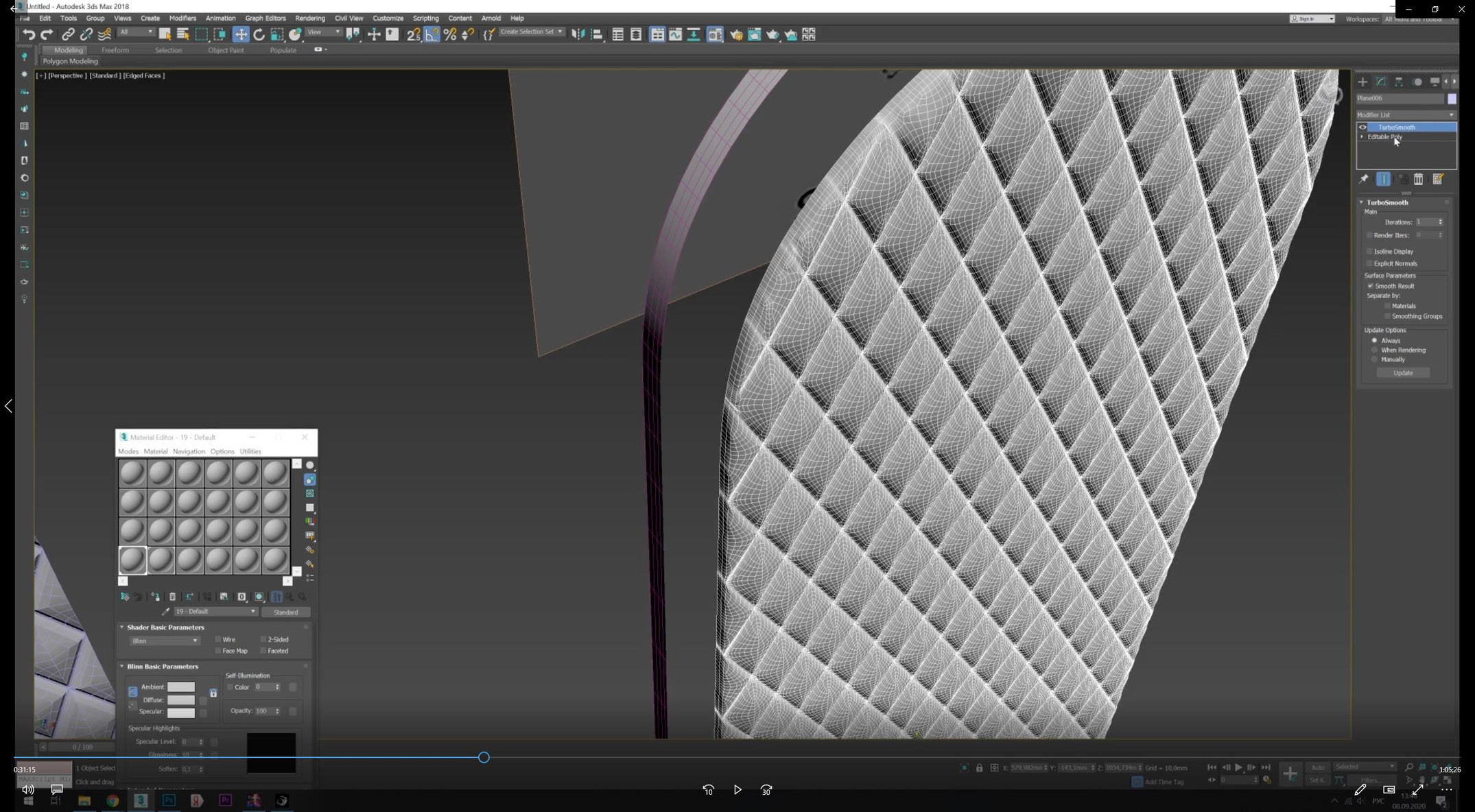Open the View reference coordinate dropdown

(x=323, y=32)
